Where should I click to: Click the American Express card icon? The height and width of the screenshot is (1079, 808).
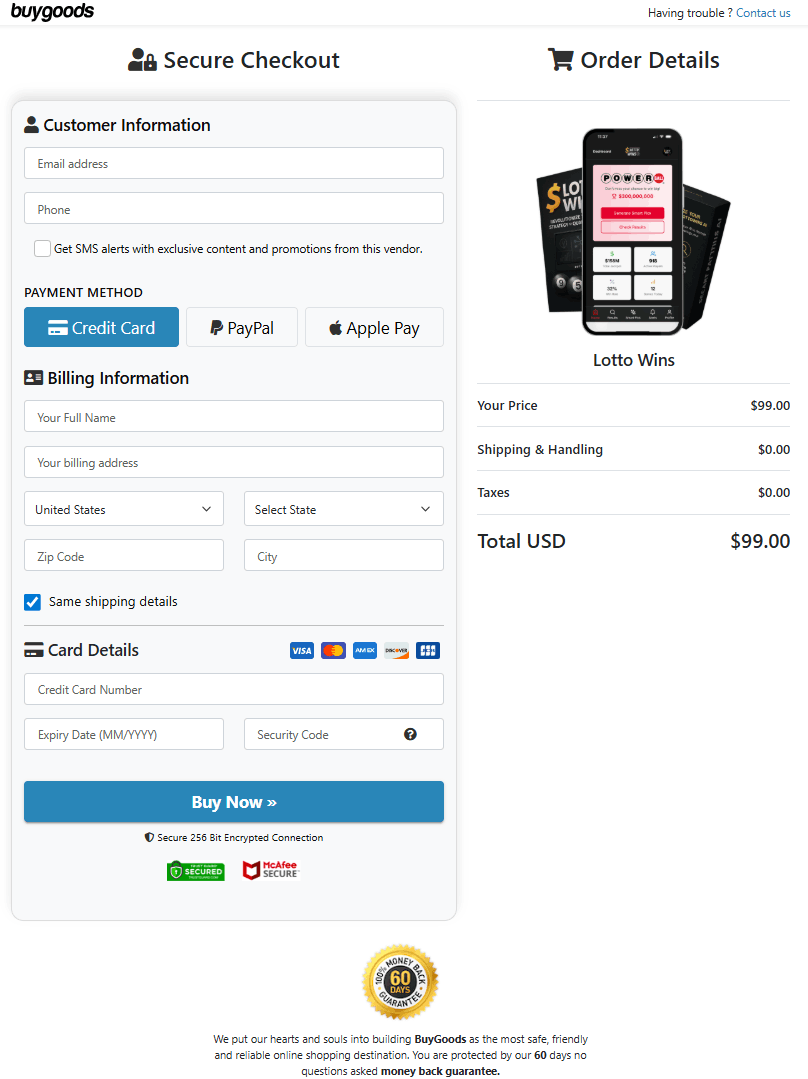pyautogui.click(x=365, y=651)
